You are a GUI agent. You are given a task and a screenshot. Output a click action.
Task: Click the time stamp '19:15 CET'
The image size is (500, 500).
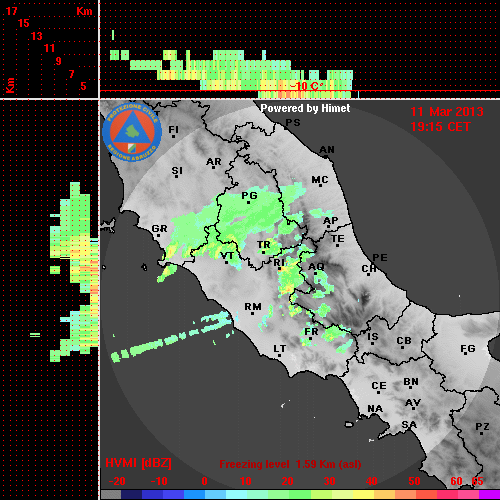[x=440, y=127]
